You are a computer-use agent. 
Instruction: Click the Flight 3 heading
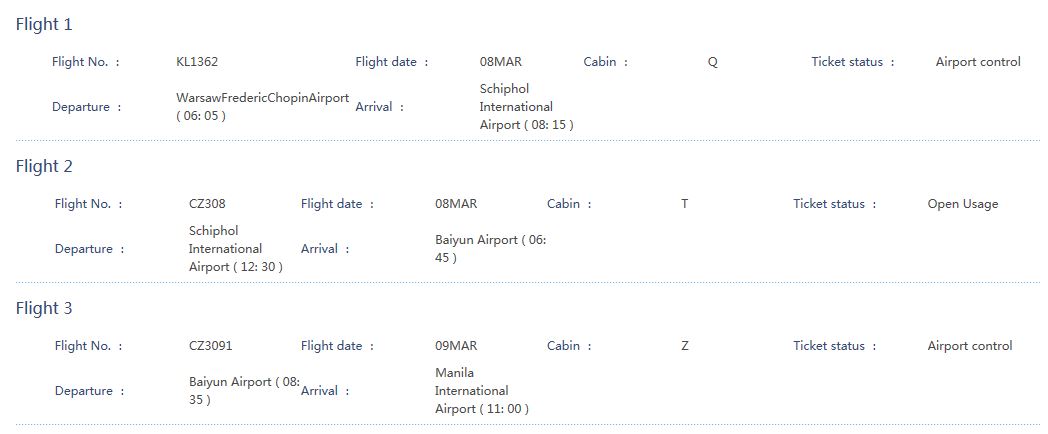[x=43, y=308]
